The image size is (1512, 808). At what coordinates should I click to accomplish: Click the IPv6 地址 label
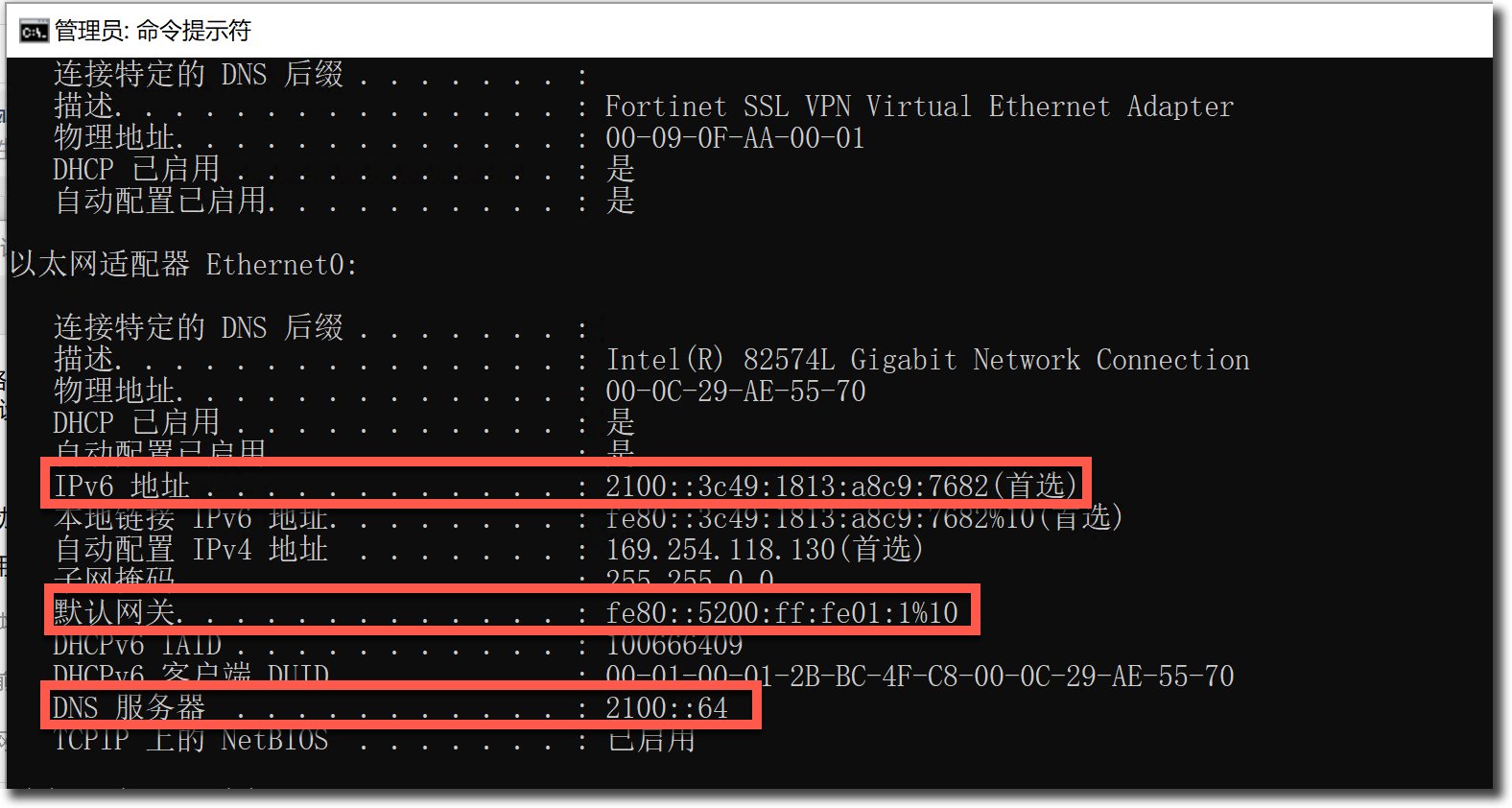122,486
